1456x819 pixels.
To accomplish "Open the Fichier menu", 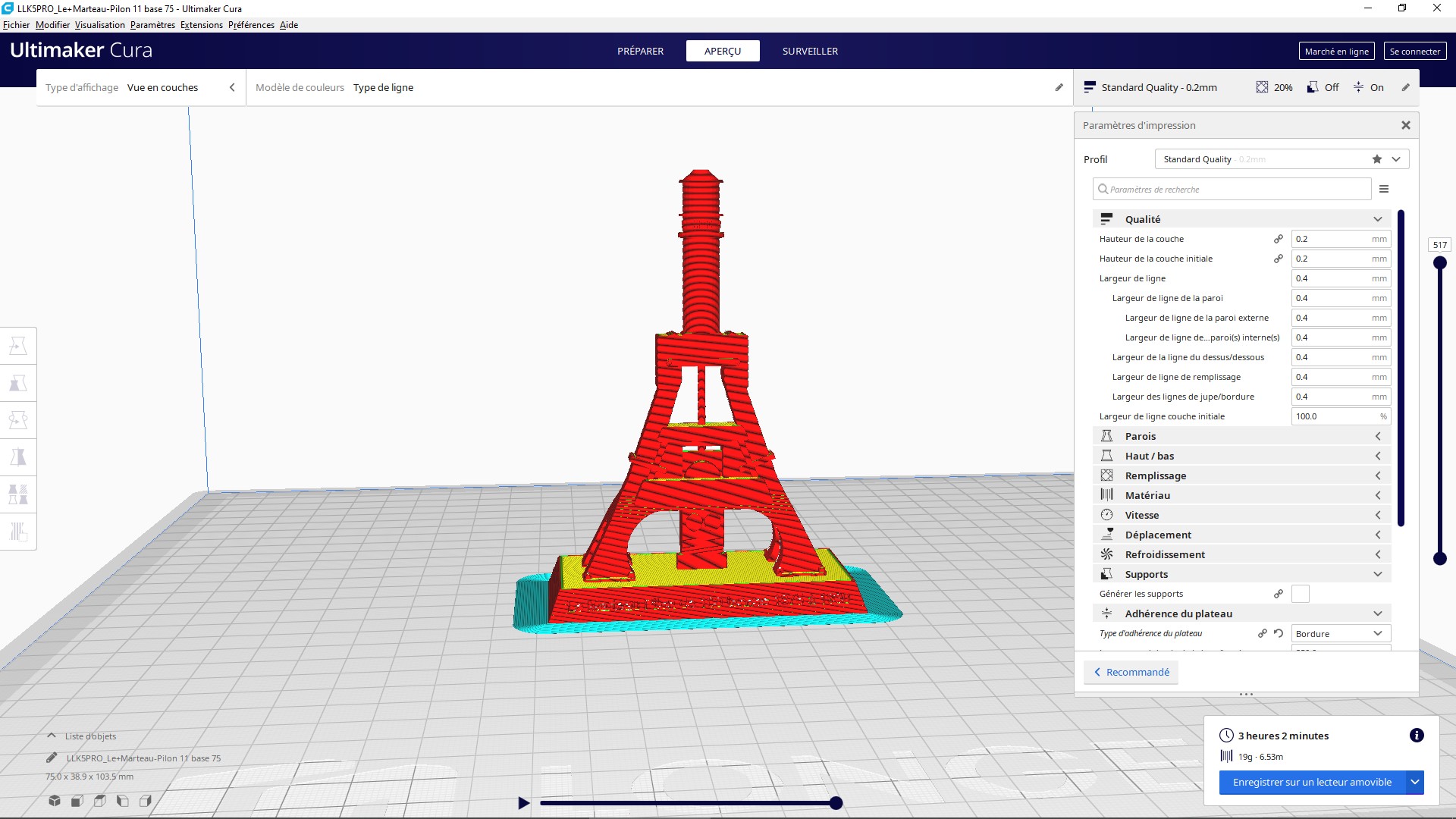I will click(x=16, y=25).
